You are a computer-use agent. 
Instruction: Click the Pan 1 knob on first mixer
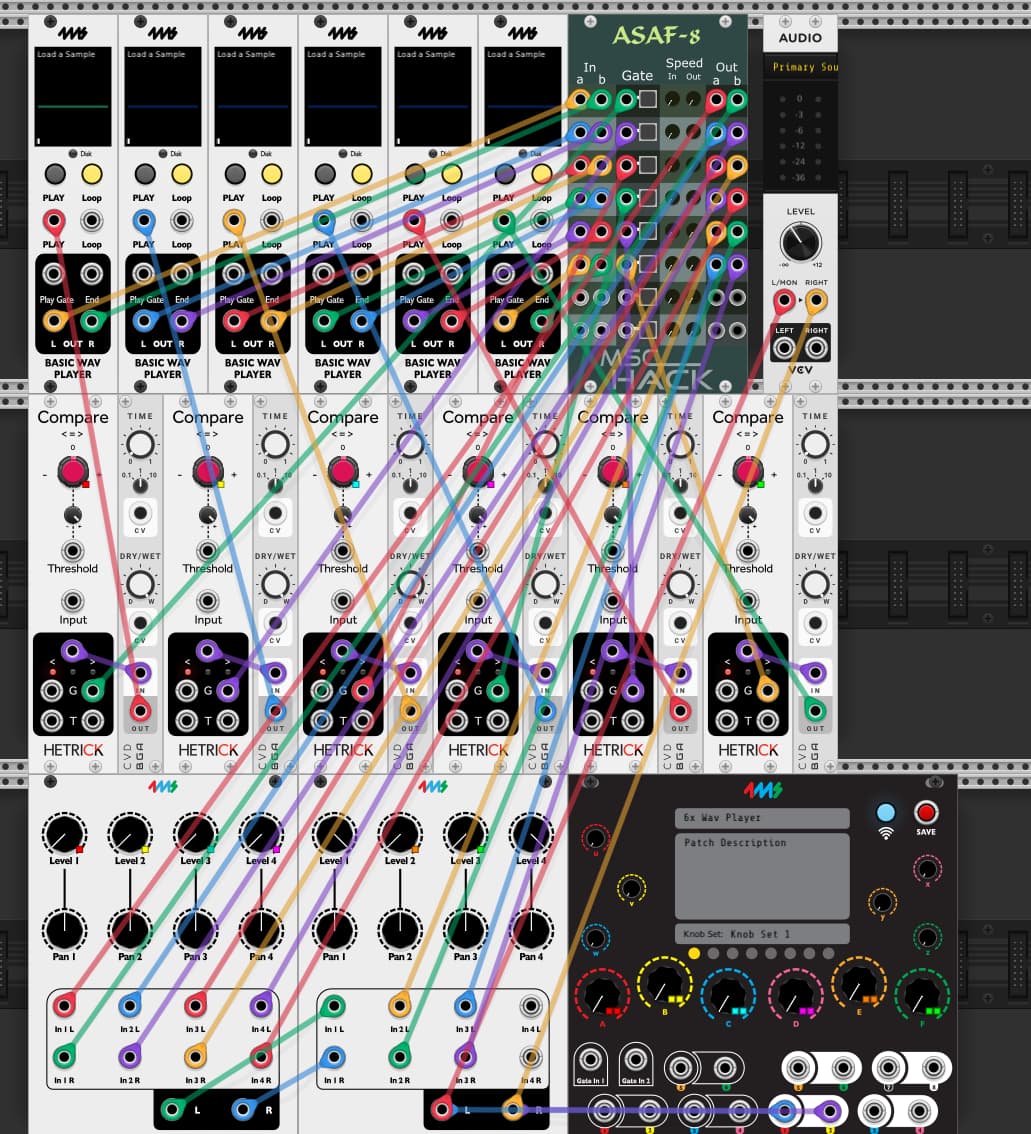click(64, 930)
